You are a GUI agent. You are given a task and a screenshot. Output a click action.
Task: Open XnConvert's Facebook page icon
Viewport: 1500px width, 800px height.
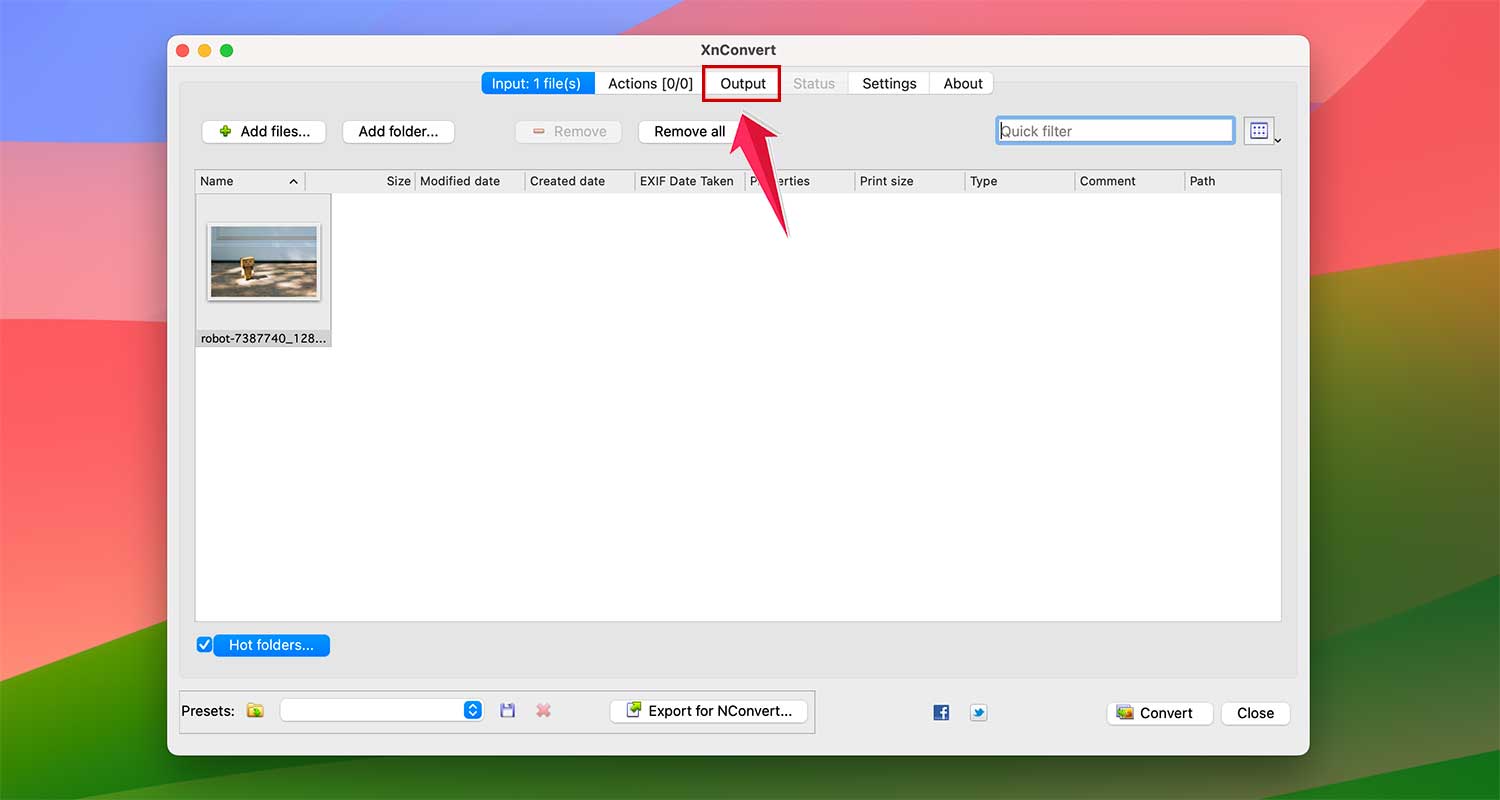(x=940, y=712)
